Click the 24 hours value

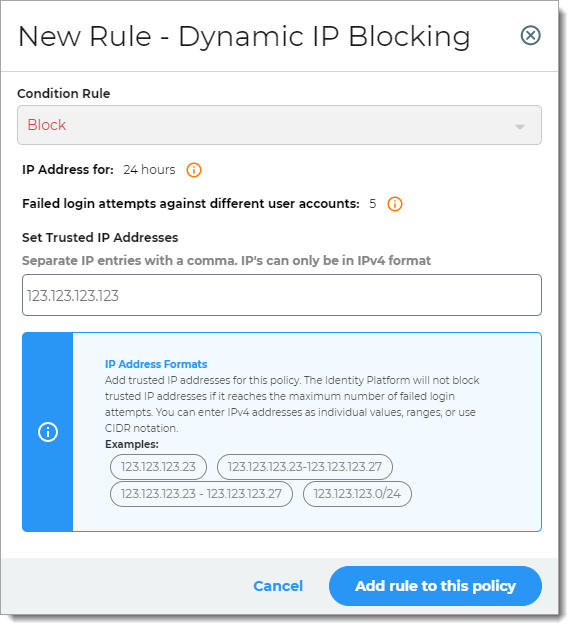tap(149, 170)
